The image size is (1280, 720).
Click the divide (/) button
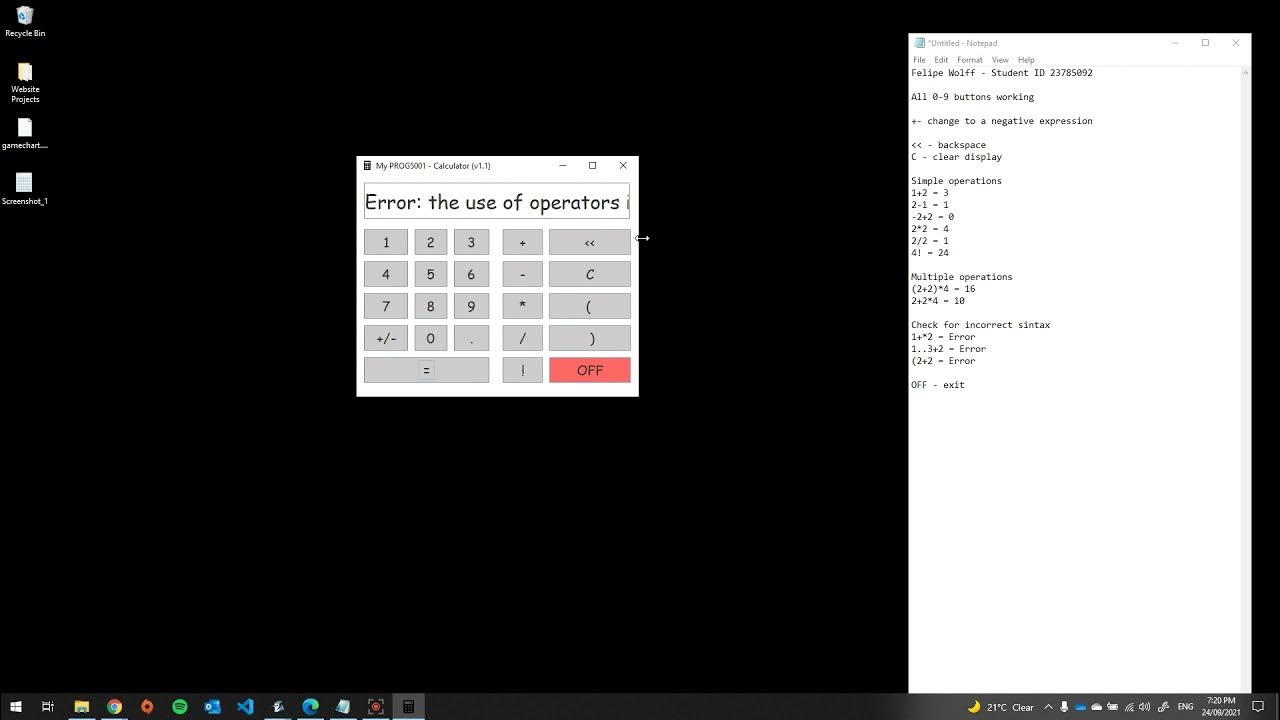click(522, 338)
